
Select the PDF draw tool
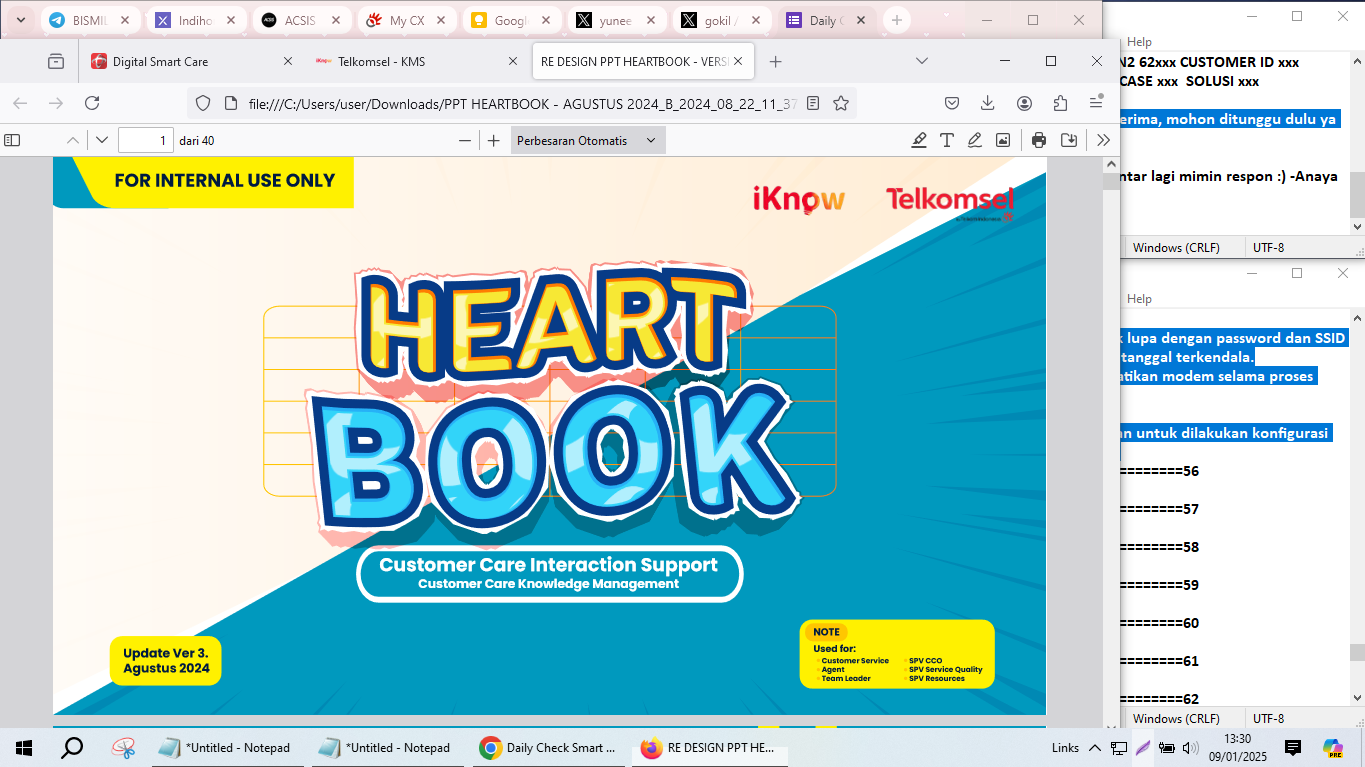(975, 141)
